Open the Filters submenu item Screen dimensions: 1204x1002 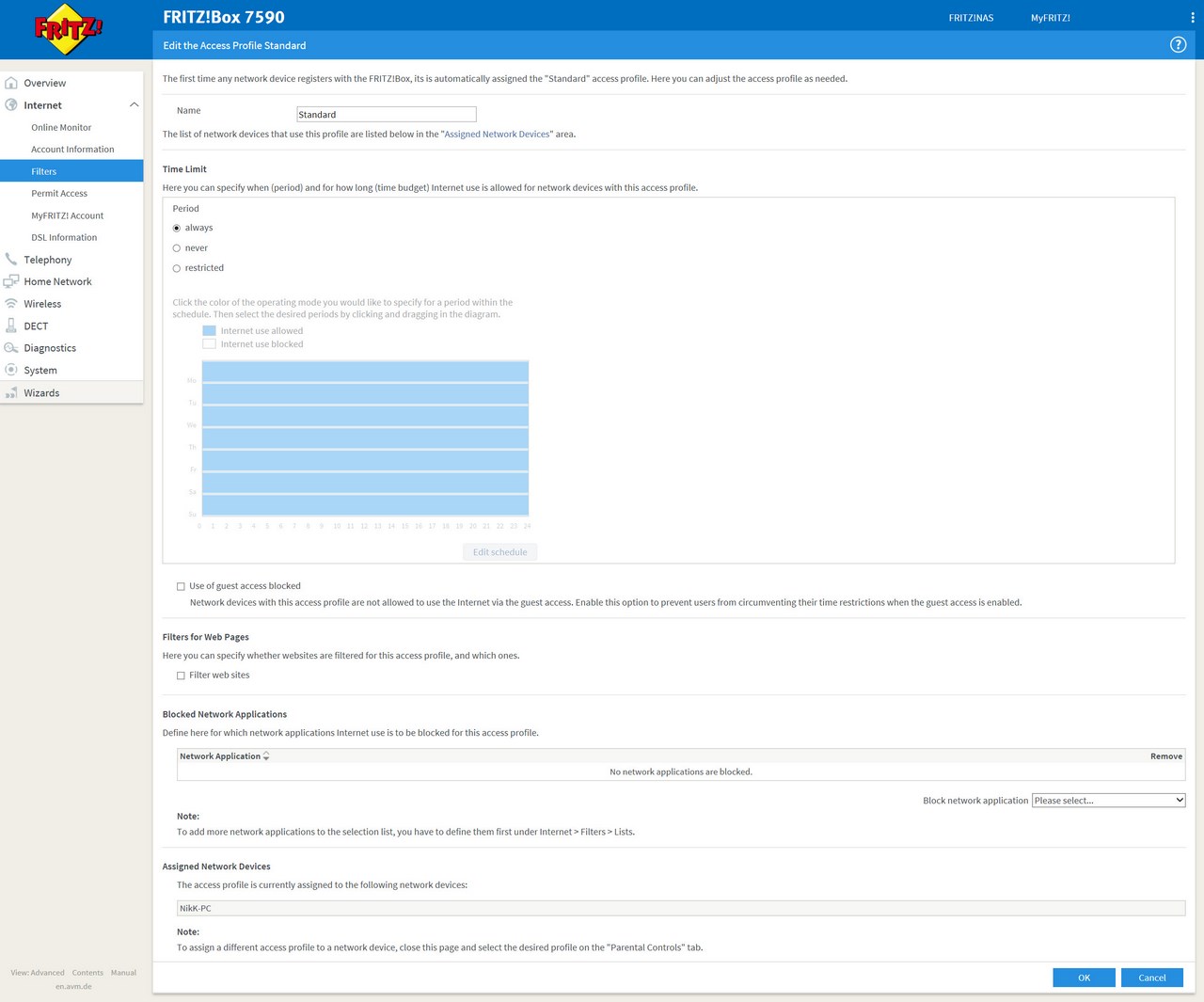[71, 171]
